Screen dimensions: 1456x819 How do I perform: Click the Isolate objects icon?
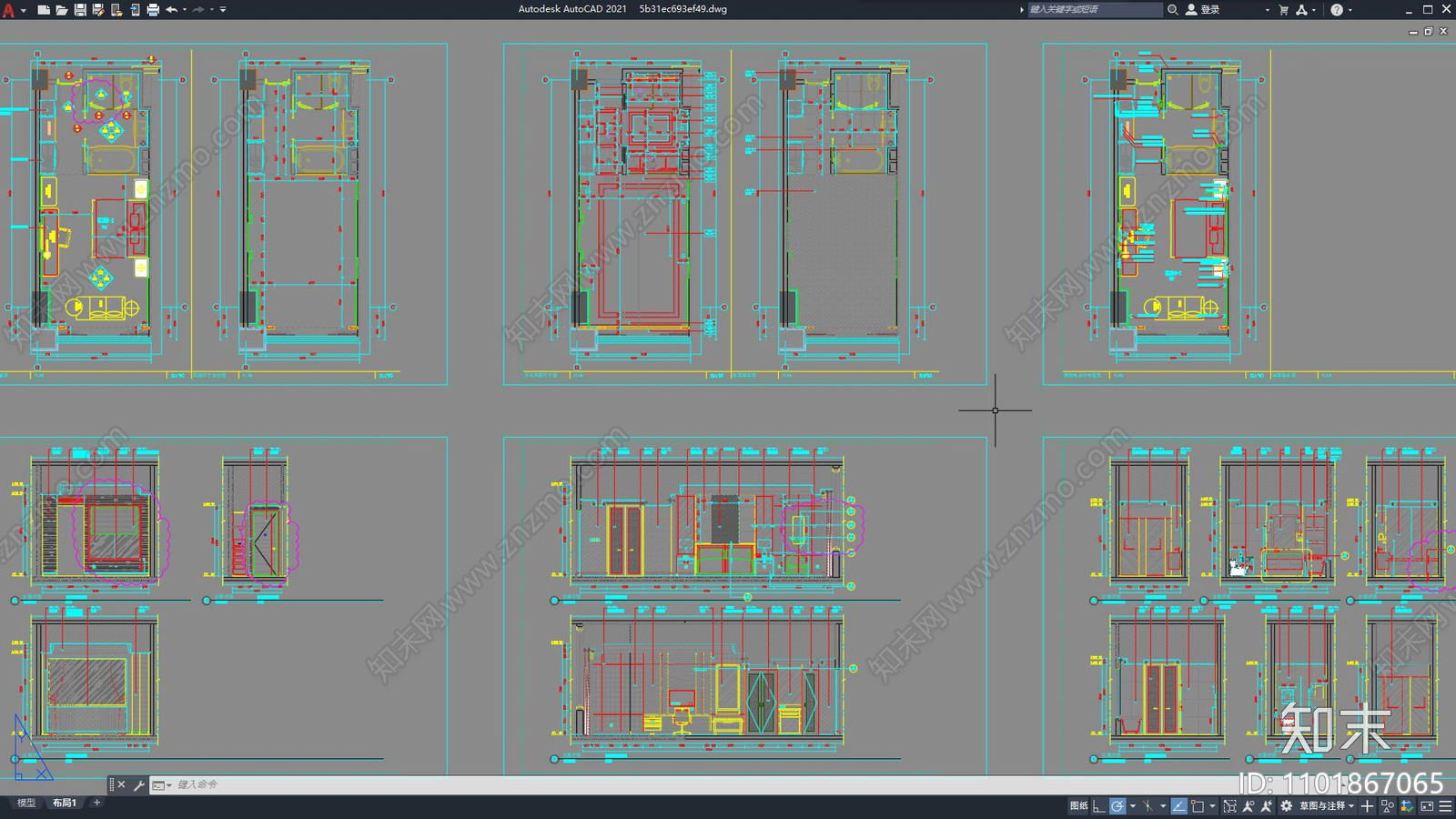1387,805
